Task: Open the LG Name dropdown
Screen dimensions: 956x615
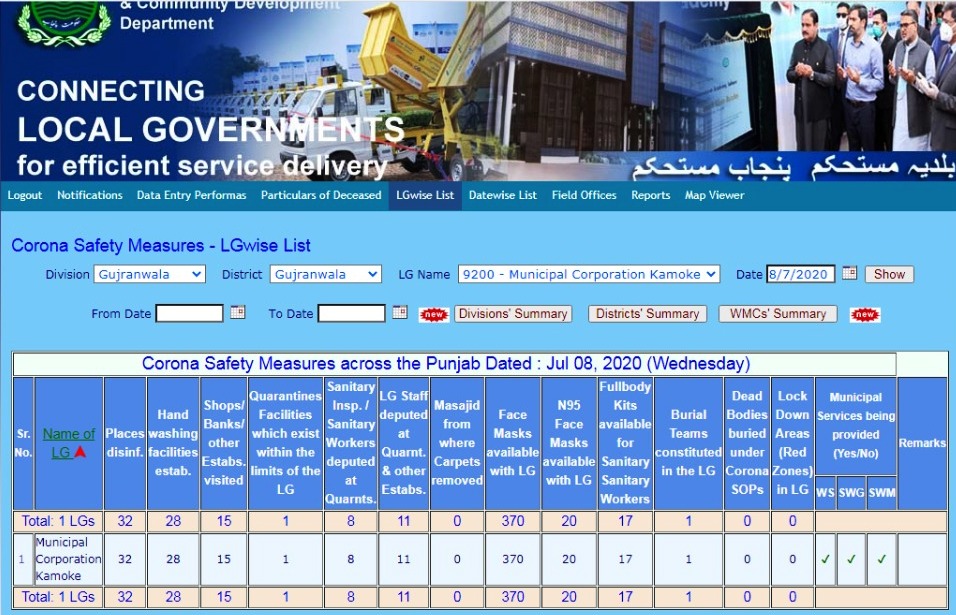Action: point(589,274)
